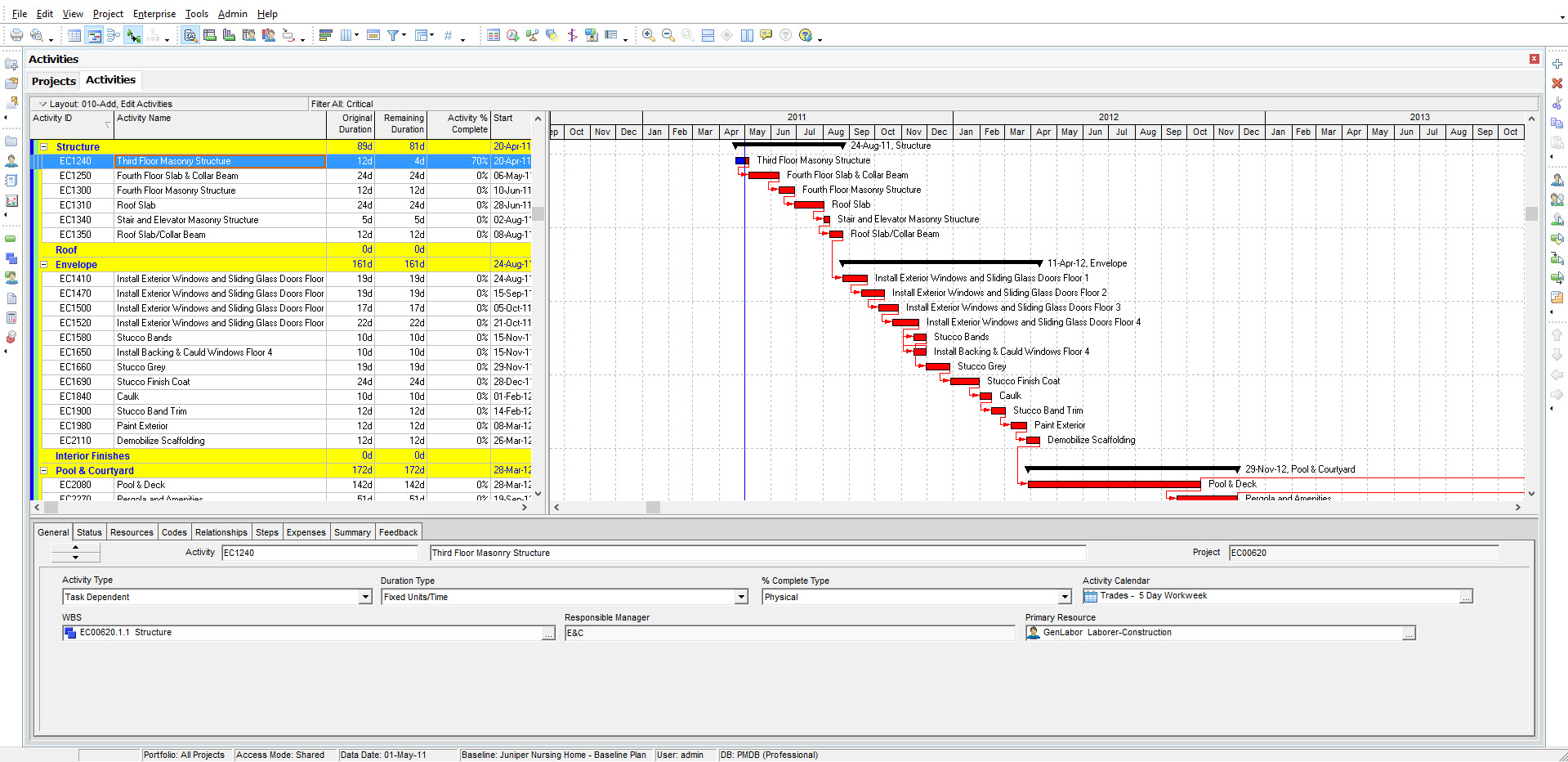Open the Columns dropdown arrow in toolbar

point(356,35)
